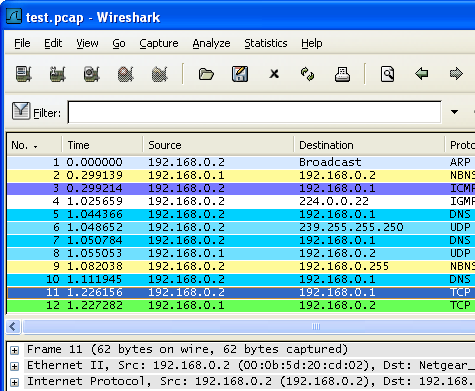
Task: Click the stop capture icon
Action: [126, 74]
